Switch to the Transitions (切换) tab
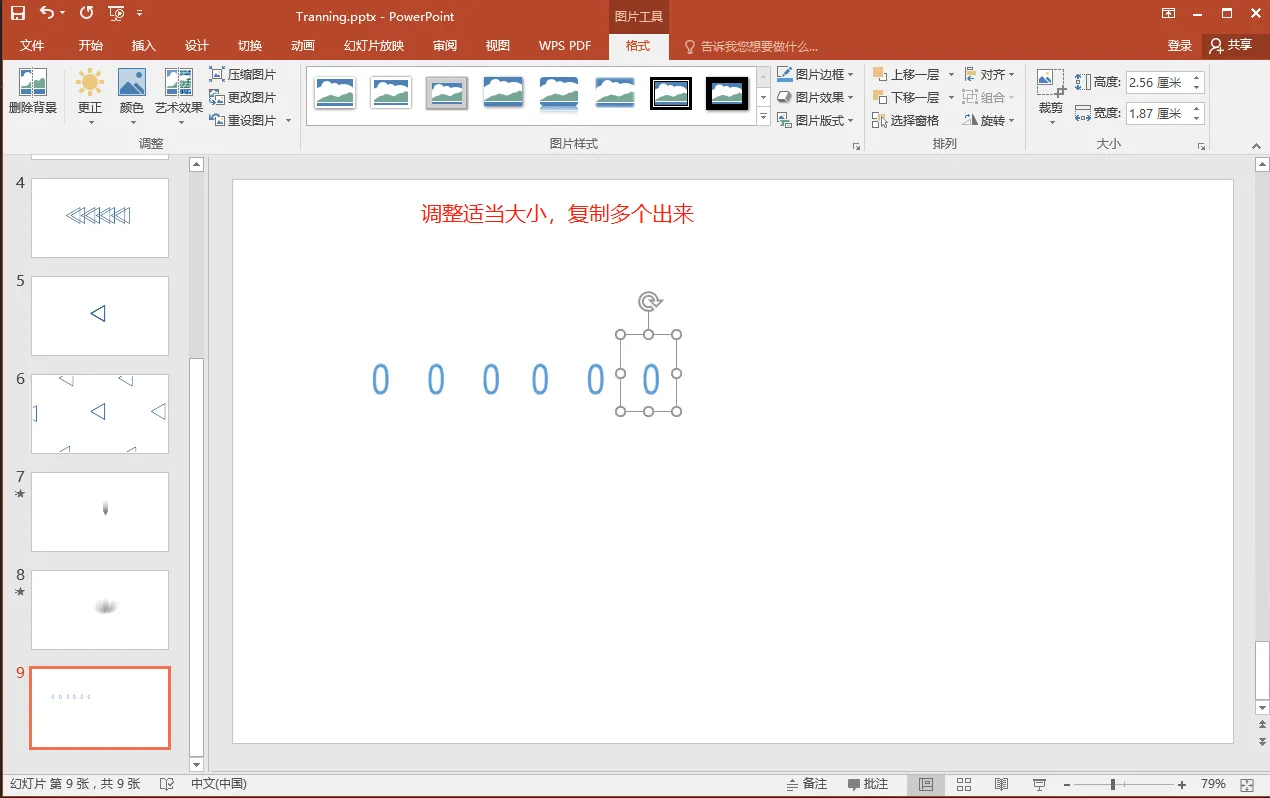The image size is (1270, 798). point(250,46)
